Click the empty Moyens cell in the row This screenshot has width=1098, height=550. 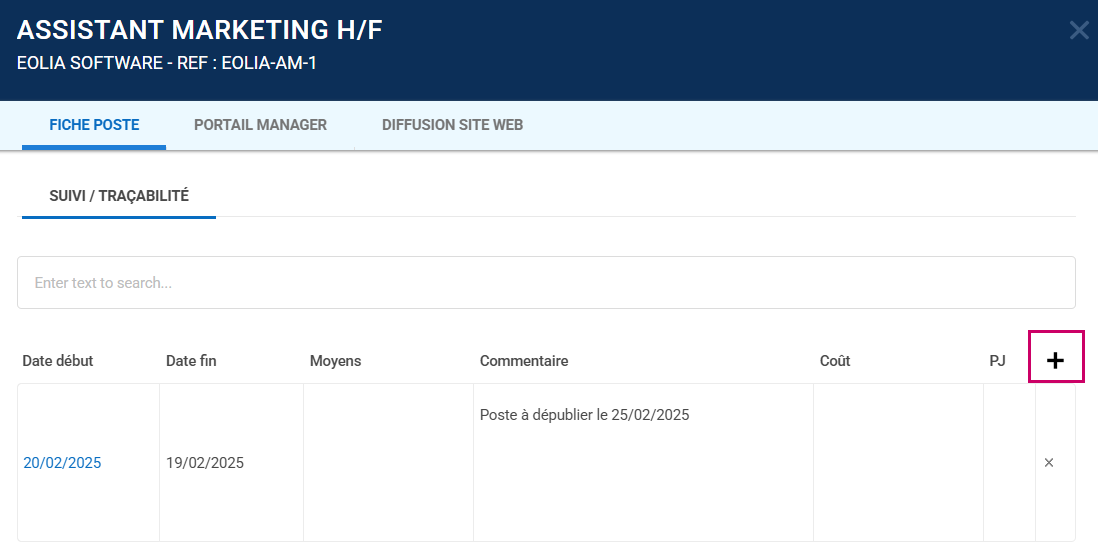[x=388, y=463]
